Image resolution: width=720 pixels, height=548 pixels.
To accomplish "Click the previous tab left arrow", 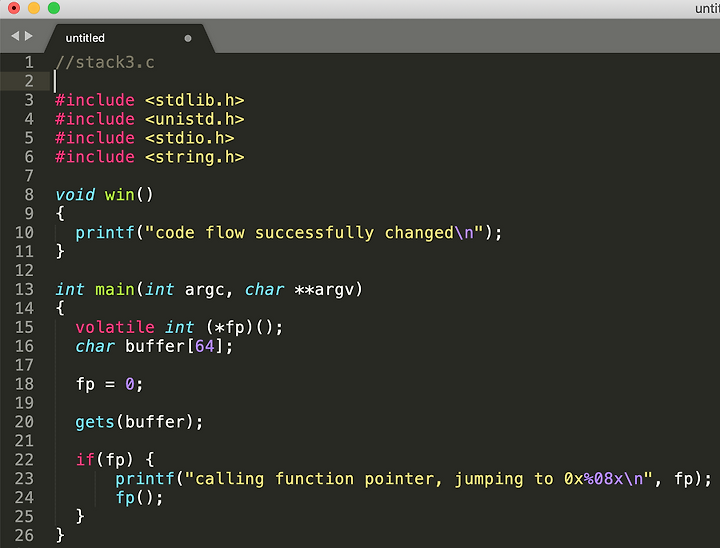I will click(15, 36).
